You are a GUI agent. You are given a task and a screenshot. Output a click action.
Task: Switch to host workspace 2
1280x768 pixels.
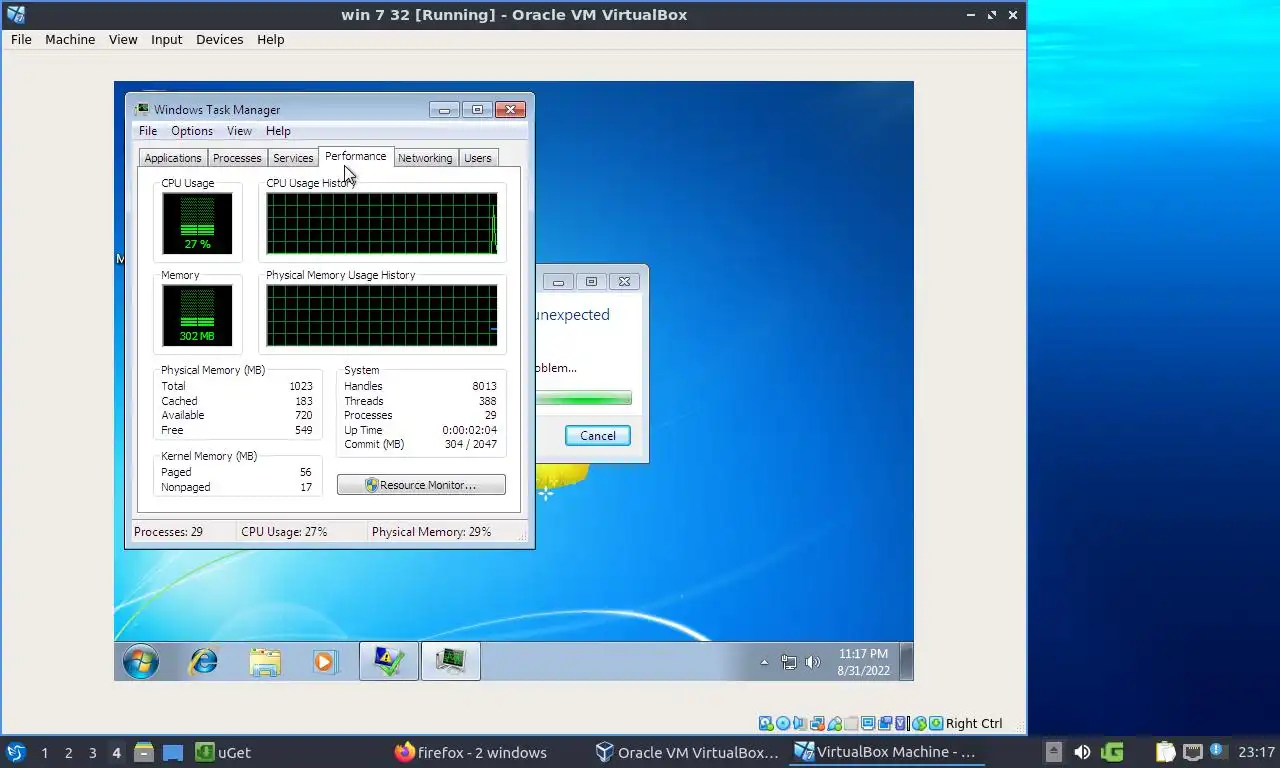[68, 753]
